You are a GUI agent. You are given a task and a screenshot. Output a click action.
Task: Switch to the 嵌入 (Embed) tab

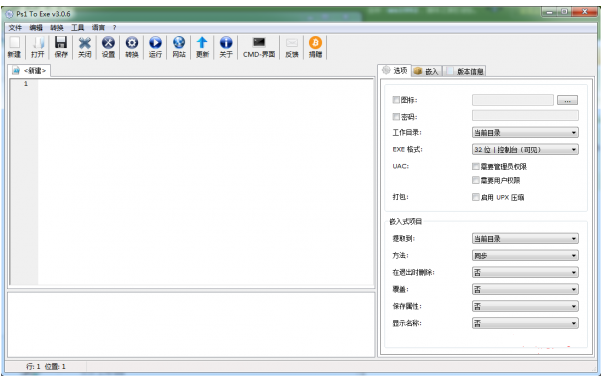point(426,71)
